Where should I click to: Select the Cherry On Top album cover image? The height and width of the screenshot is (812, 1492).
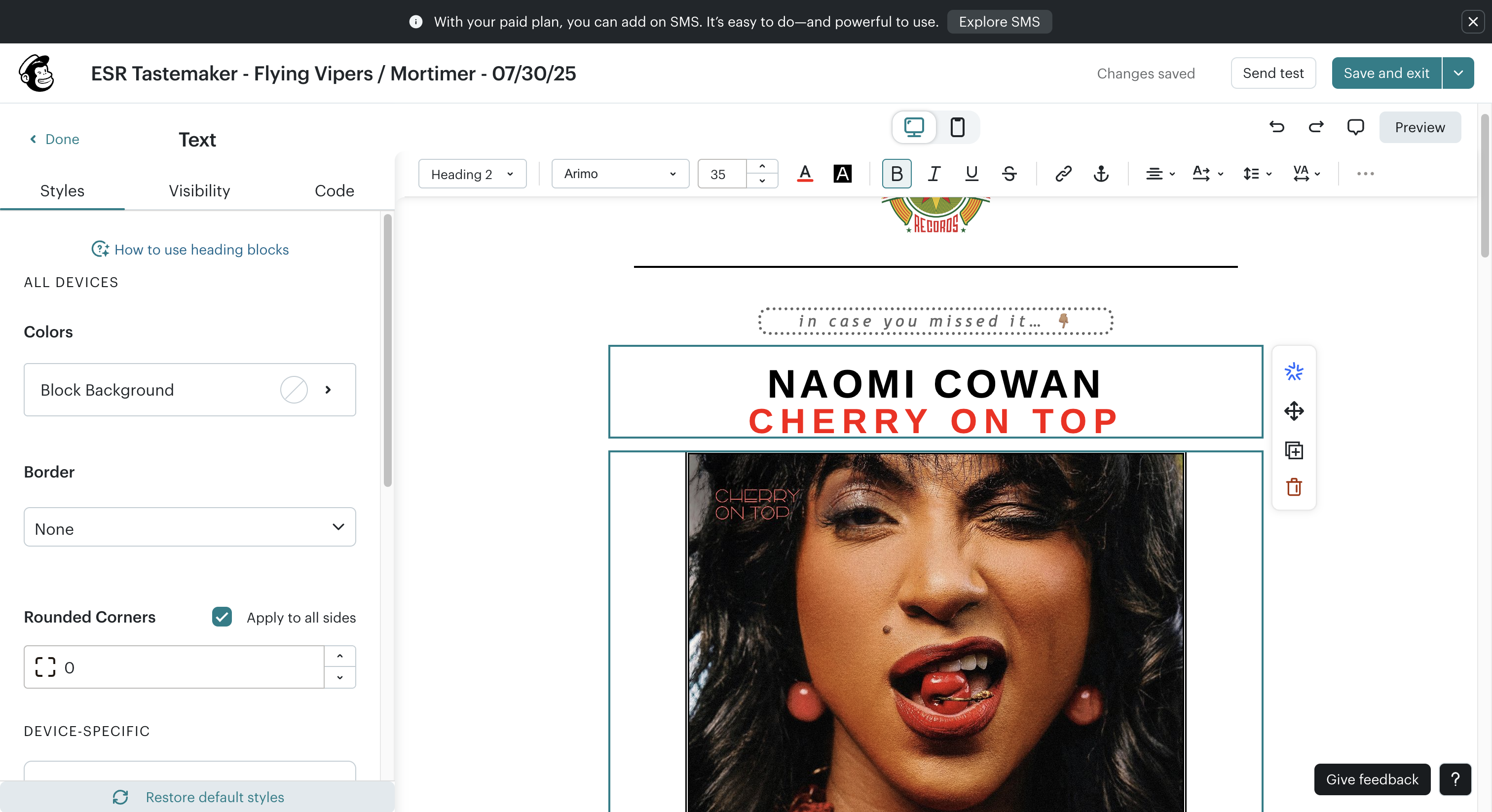pos(935,632)
